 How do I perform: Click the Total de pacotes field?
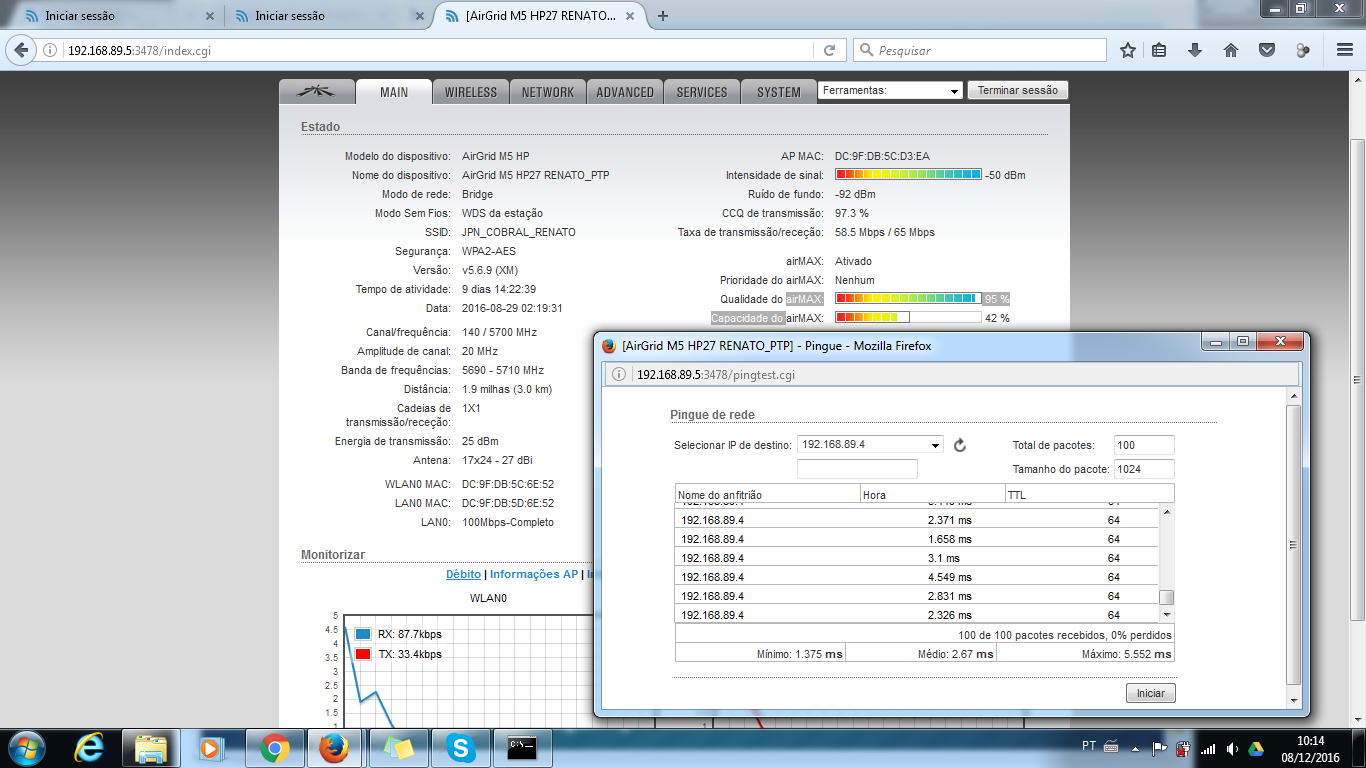1144,445
